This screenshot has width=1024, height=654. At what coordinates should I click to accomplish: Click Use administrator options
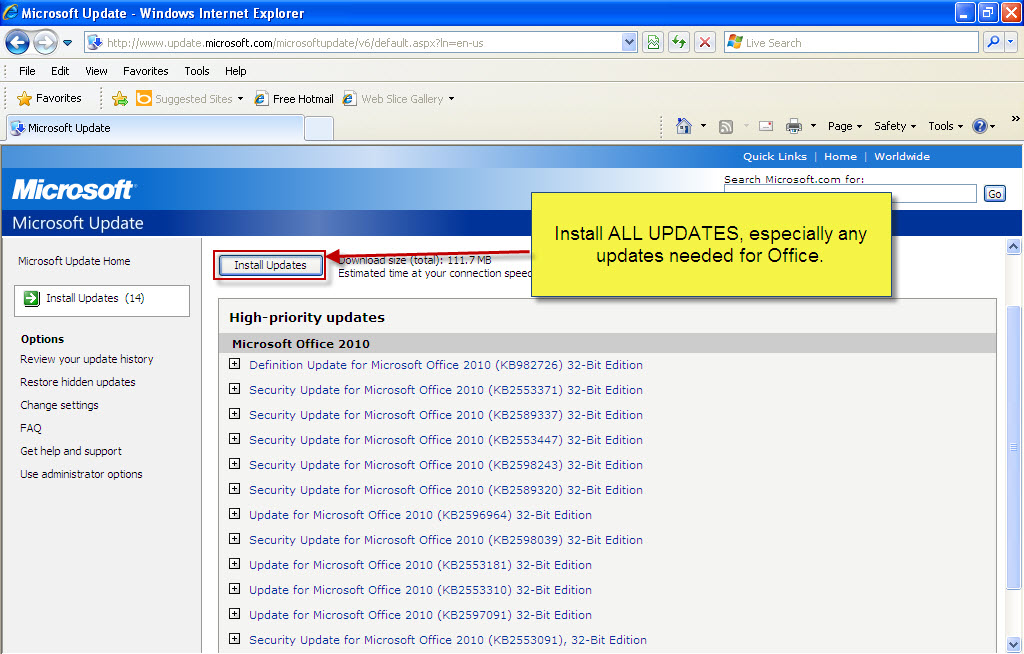(x=81, y=474)
